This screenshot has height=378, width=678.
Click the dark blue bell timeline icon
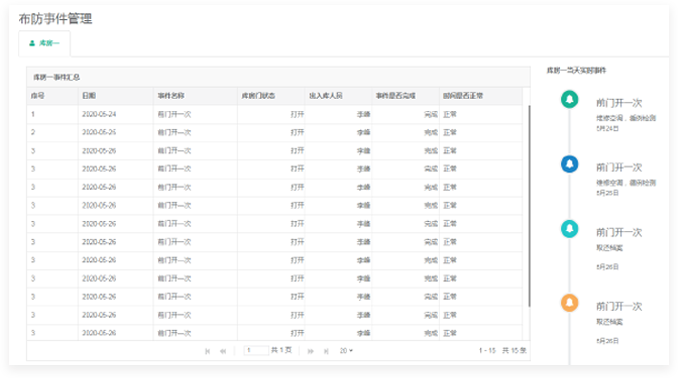569,164
